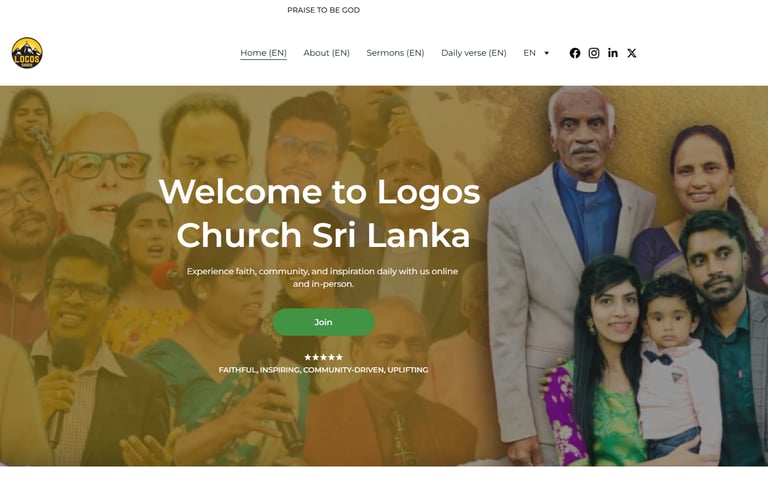
Task: Open the Daily verse (EN) page
Action: 474,53
